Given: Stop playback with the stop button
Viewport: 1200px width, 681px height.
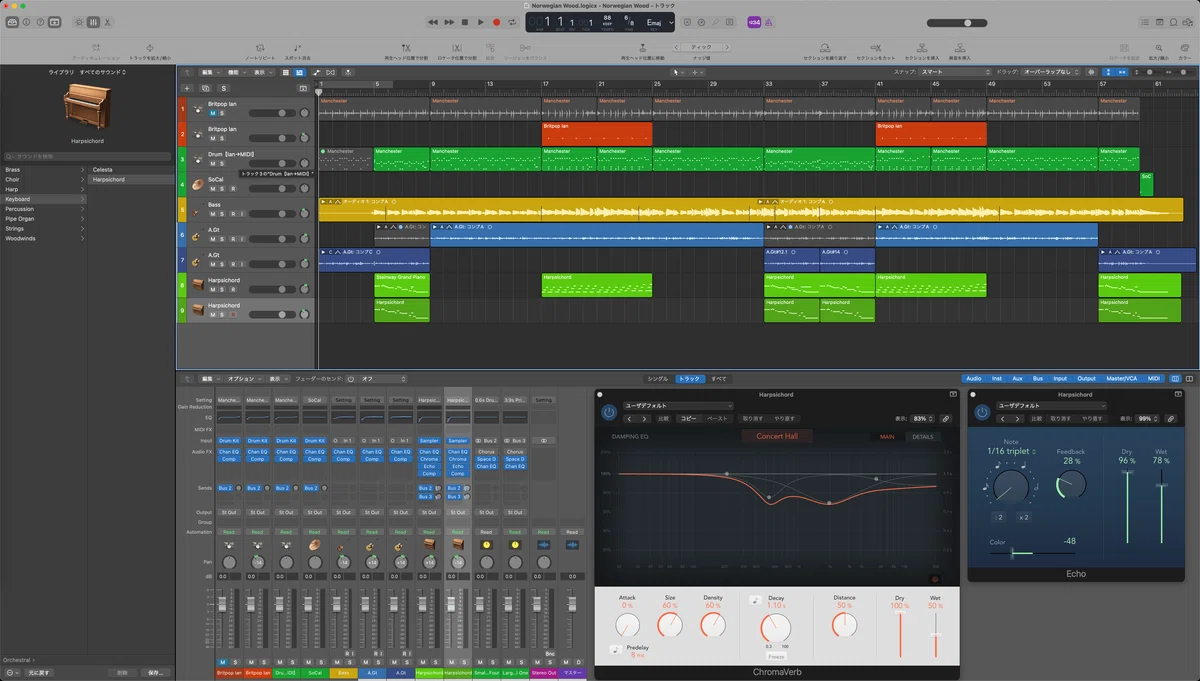Looking at the screenshot, I should pyautogui.click(x=465, y=22).
